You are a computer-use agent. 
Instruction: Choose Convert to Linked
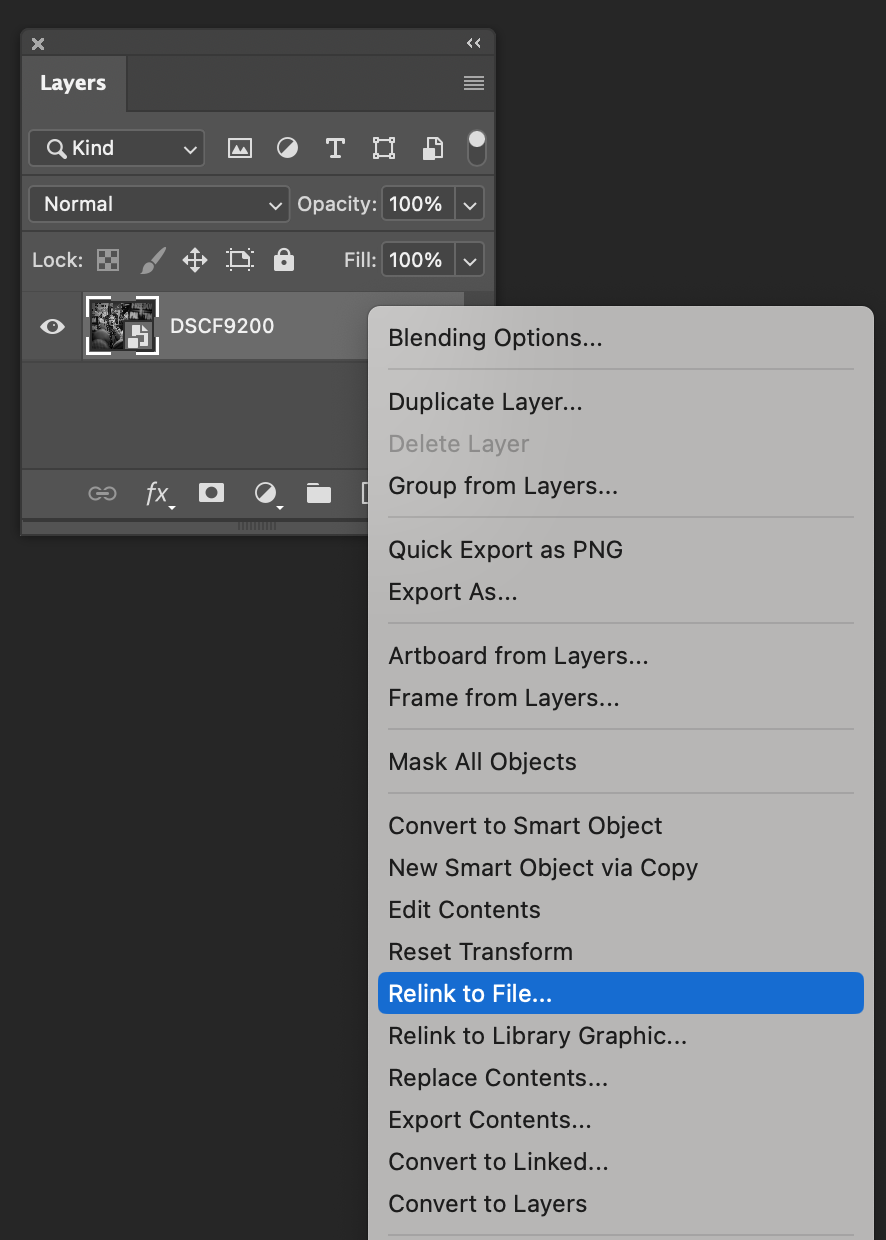621,1162
